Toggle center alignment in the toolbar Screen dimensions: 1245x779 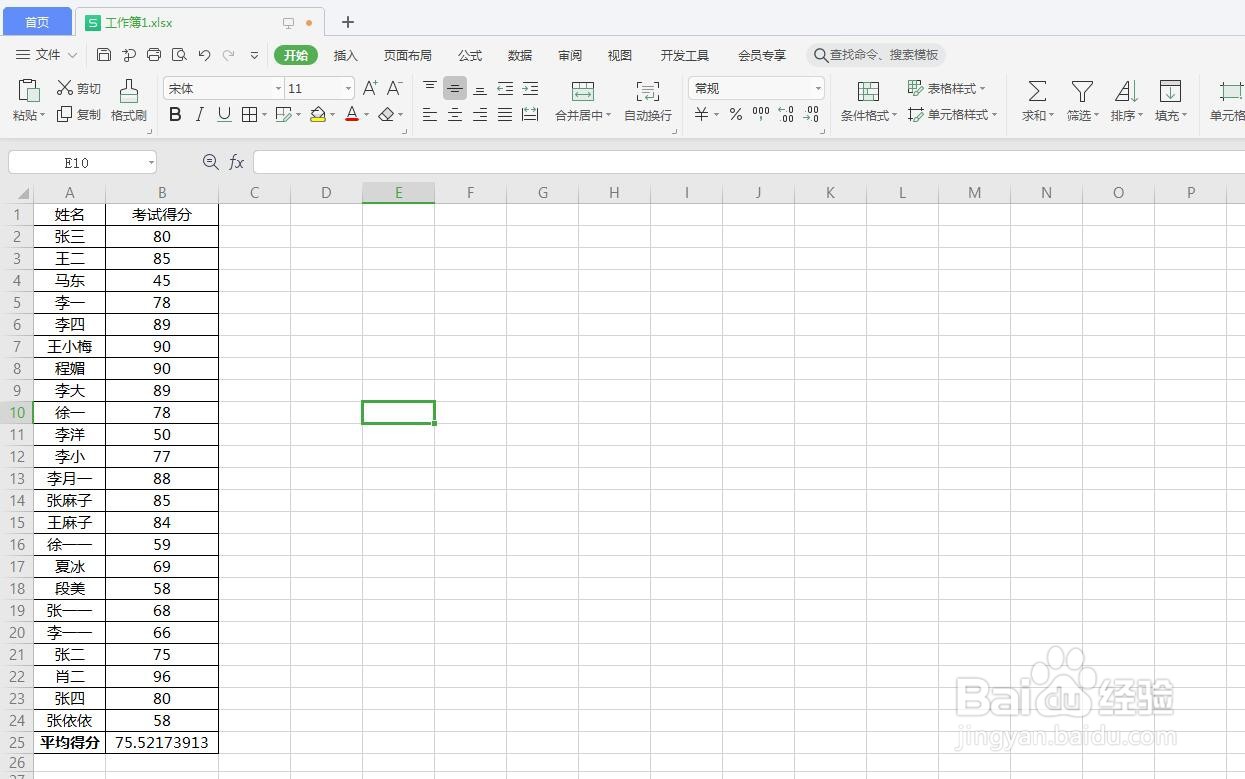coord(455,114)
